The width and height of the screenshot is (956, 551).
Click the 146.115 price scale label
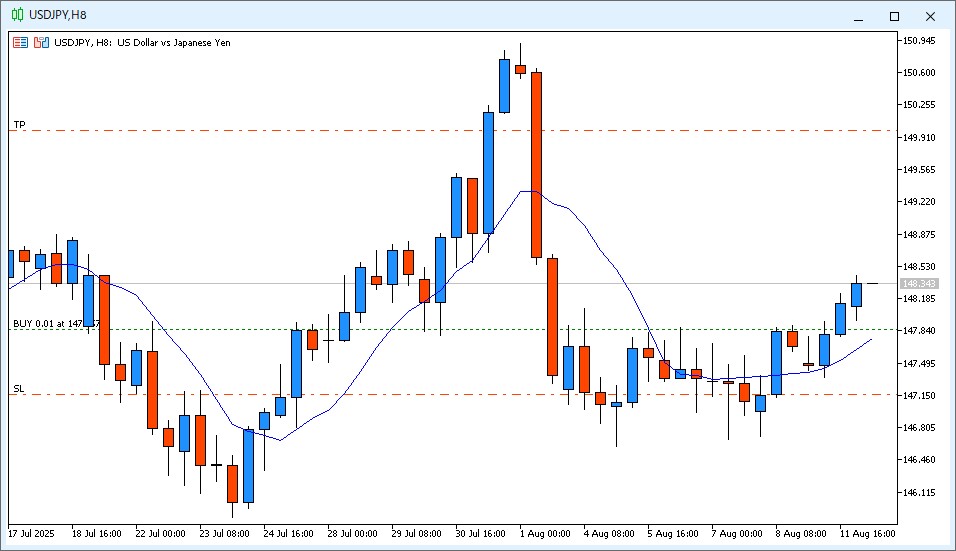point(919,492)
